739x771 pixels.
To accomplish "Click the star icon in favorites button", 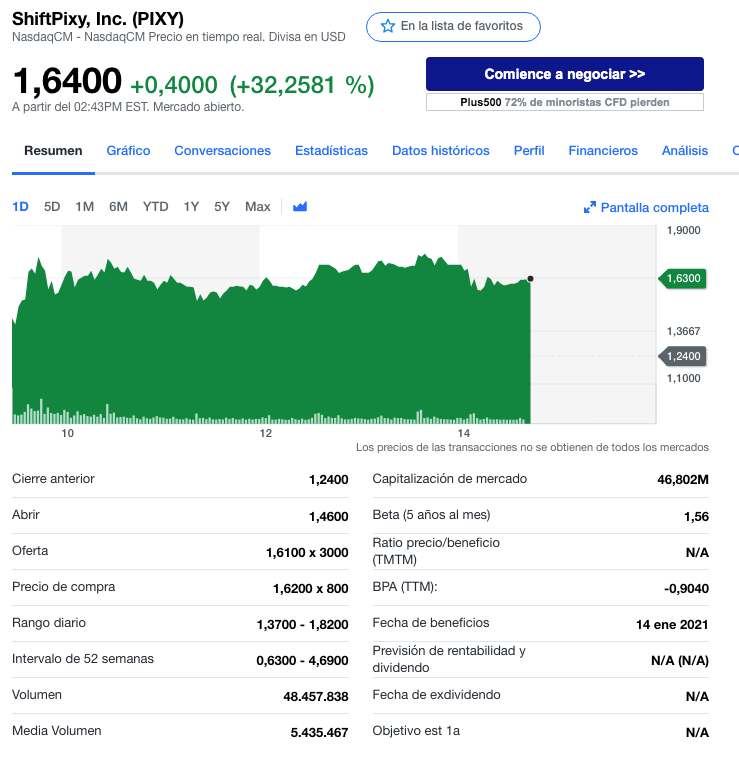I will pos(388,26).
